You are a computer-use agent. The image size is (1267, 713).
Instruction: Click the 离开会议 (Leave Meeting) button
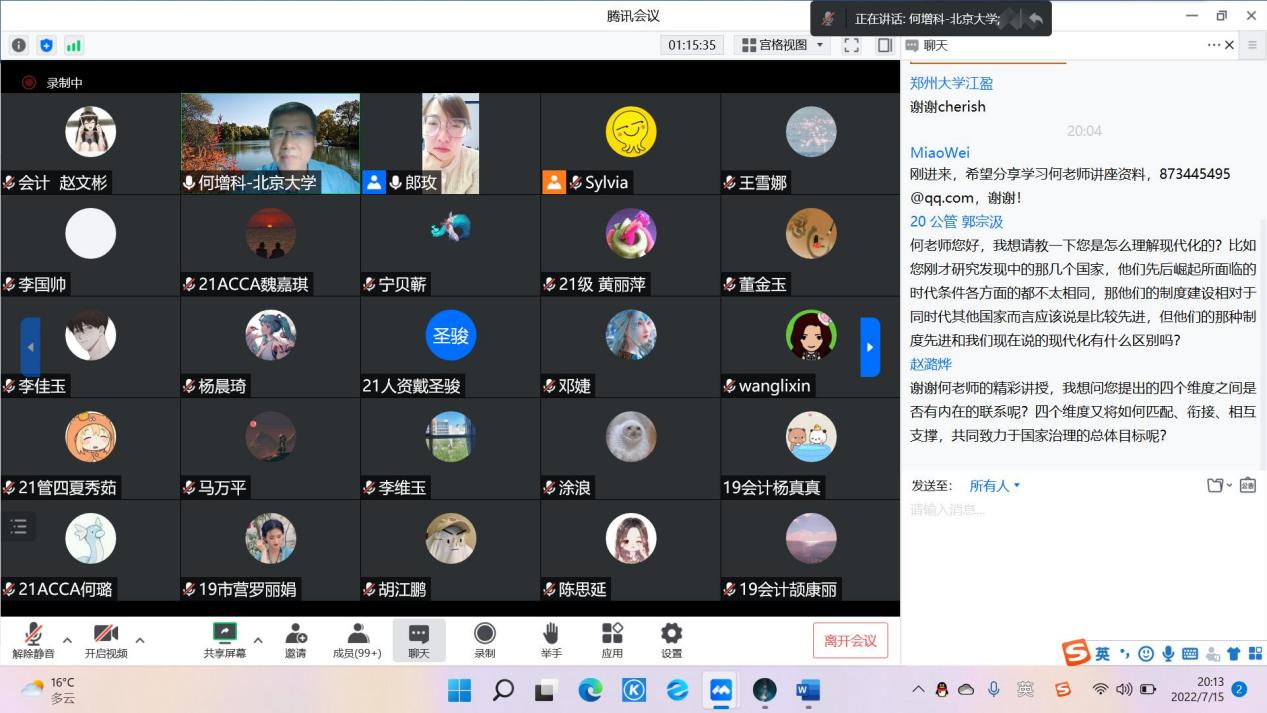pos(850,641)
